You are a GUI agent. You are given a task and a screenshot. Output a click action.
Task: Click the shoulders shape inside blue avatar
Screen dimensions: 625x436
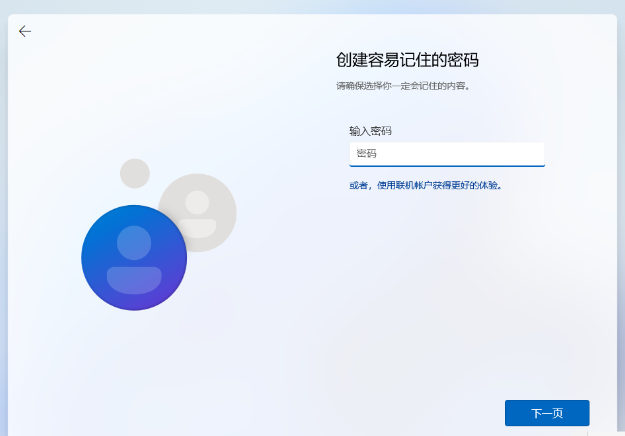[134, 279]
